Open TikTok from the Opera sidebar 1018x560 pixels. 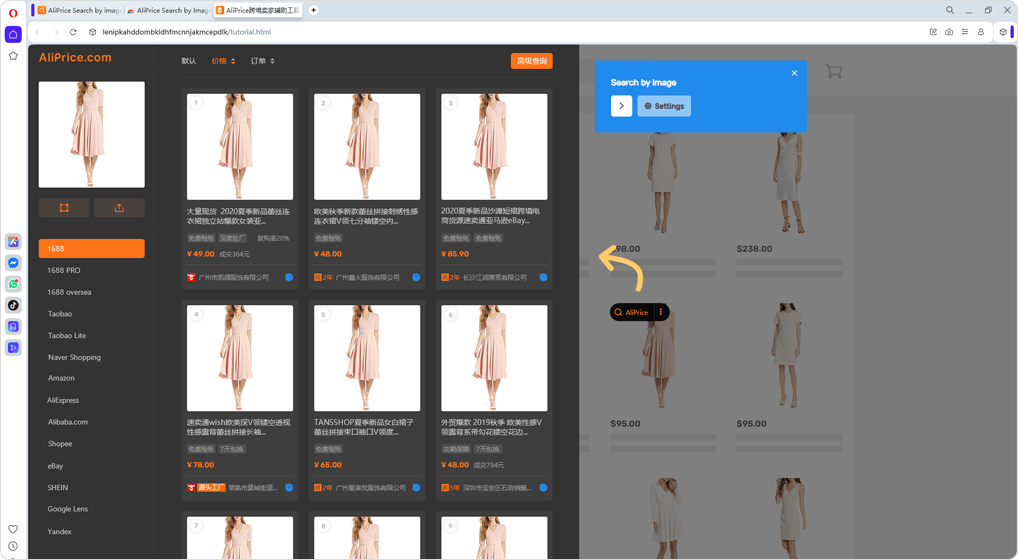pos(13,305)
